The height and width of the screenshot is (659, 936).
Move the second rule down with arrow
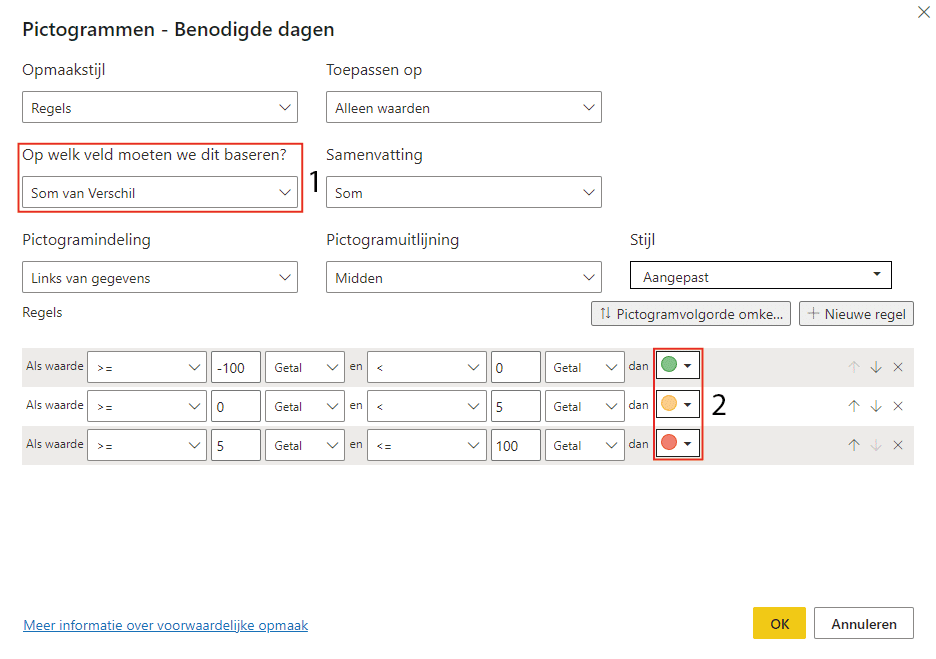click(876, 406)
